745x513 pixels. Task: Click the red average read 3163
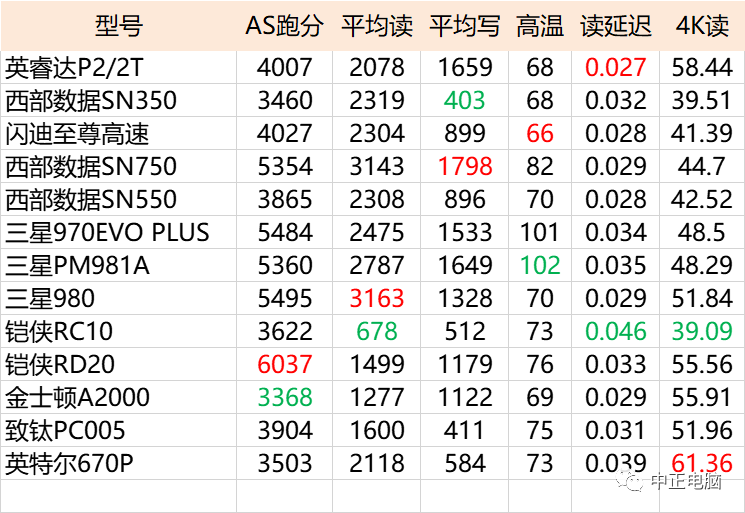click(377, 298)
